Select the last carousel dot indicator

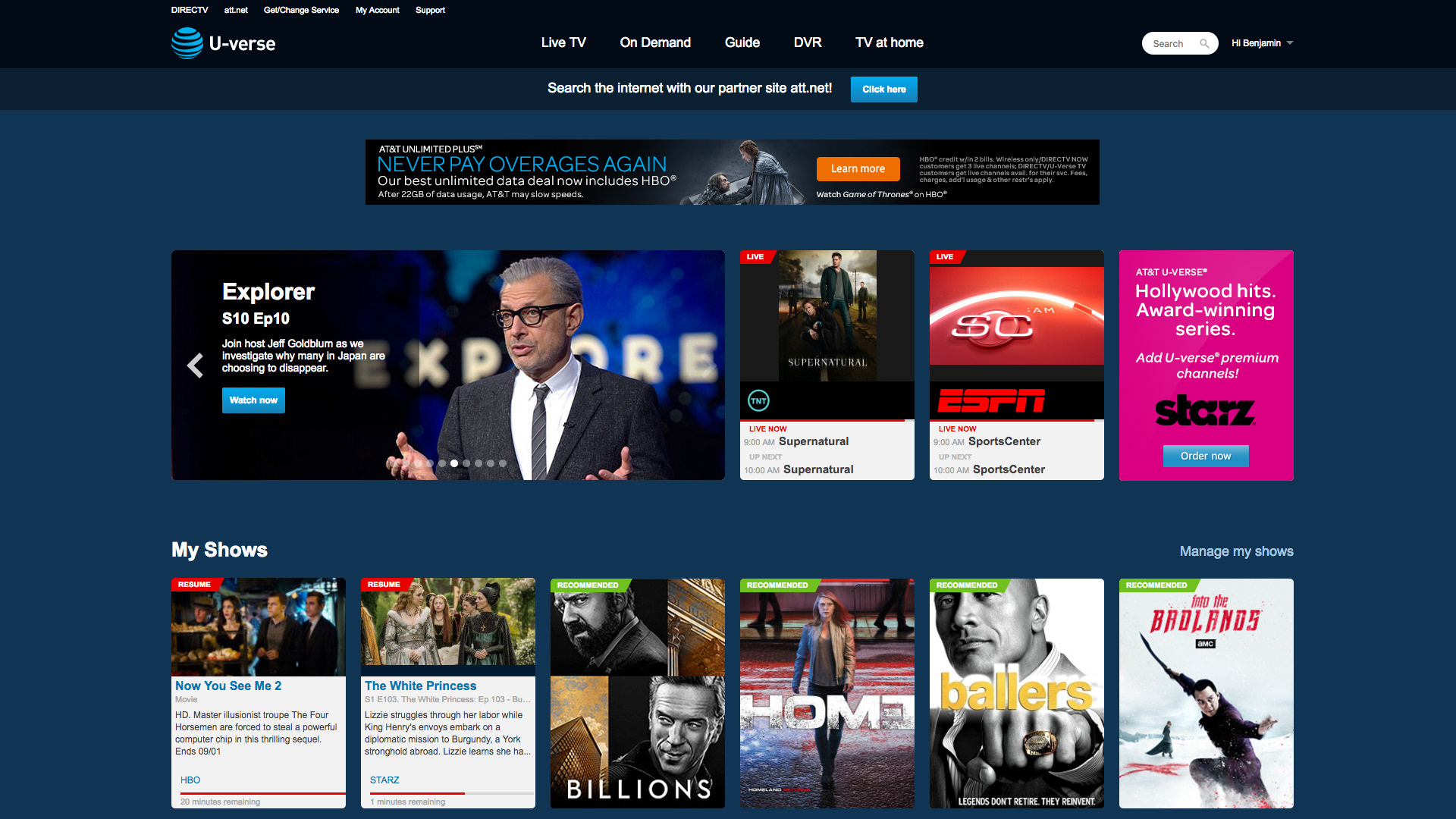(x=503, y=463)
